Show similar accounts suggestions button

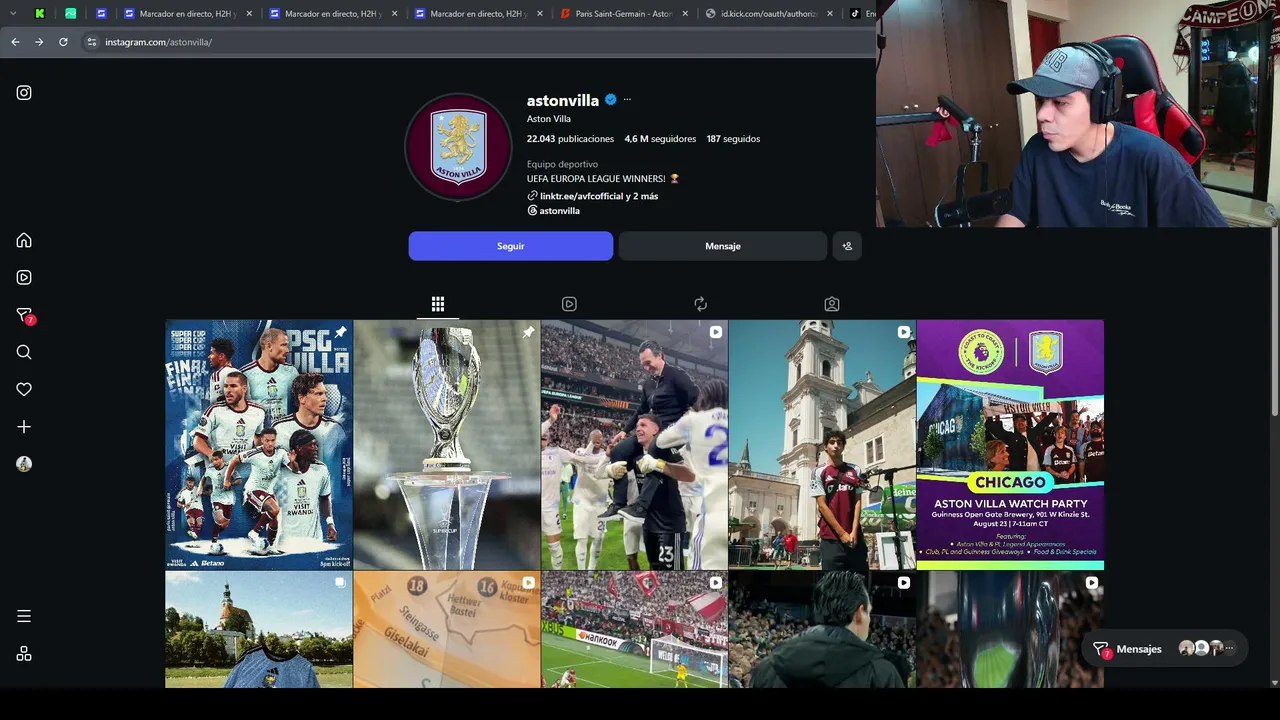click(847, 246)
